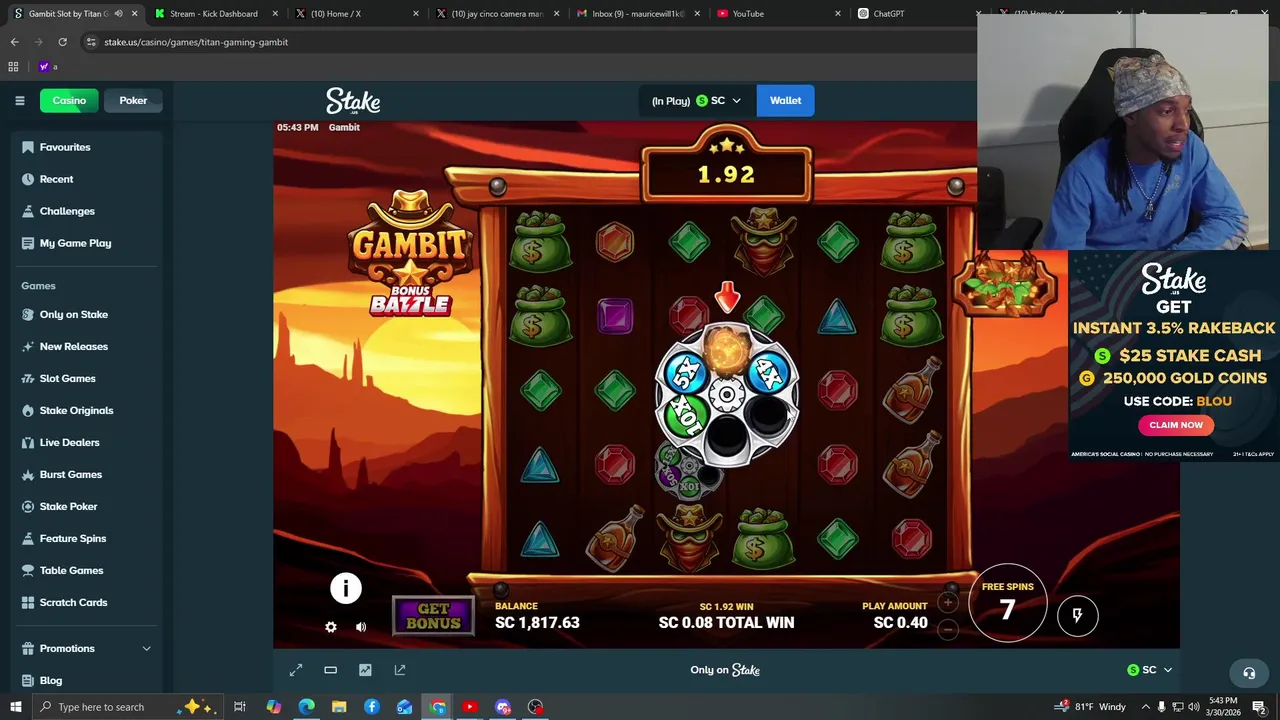Open the game info (i) button

346,588
